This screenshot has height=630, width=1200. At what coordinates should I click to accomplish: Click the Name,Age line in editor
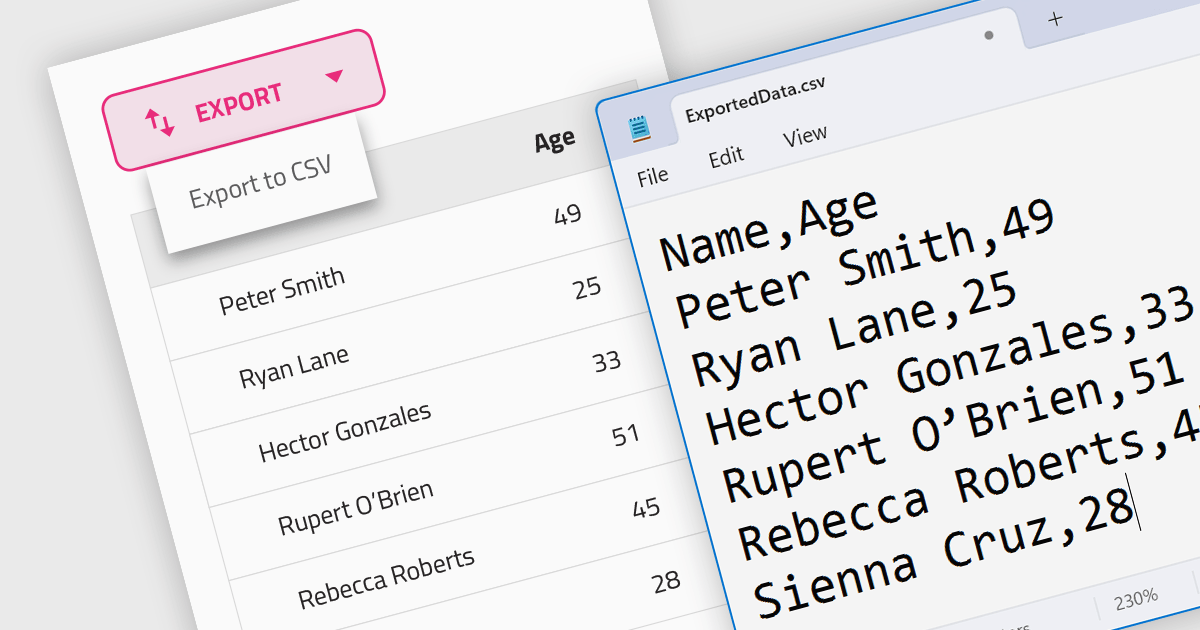(x=768, y=230)
